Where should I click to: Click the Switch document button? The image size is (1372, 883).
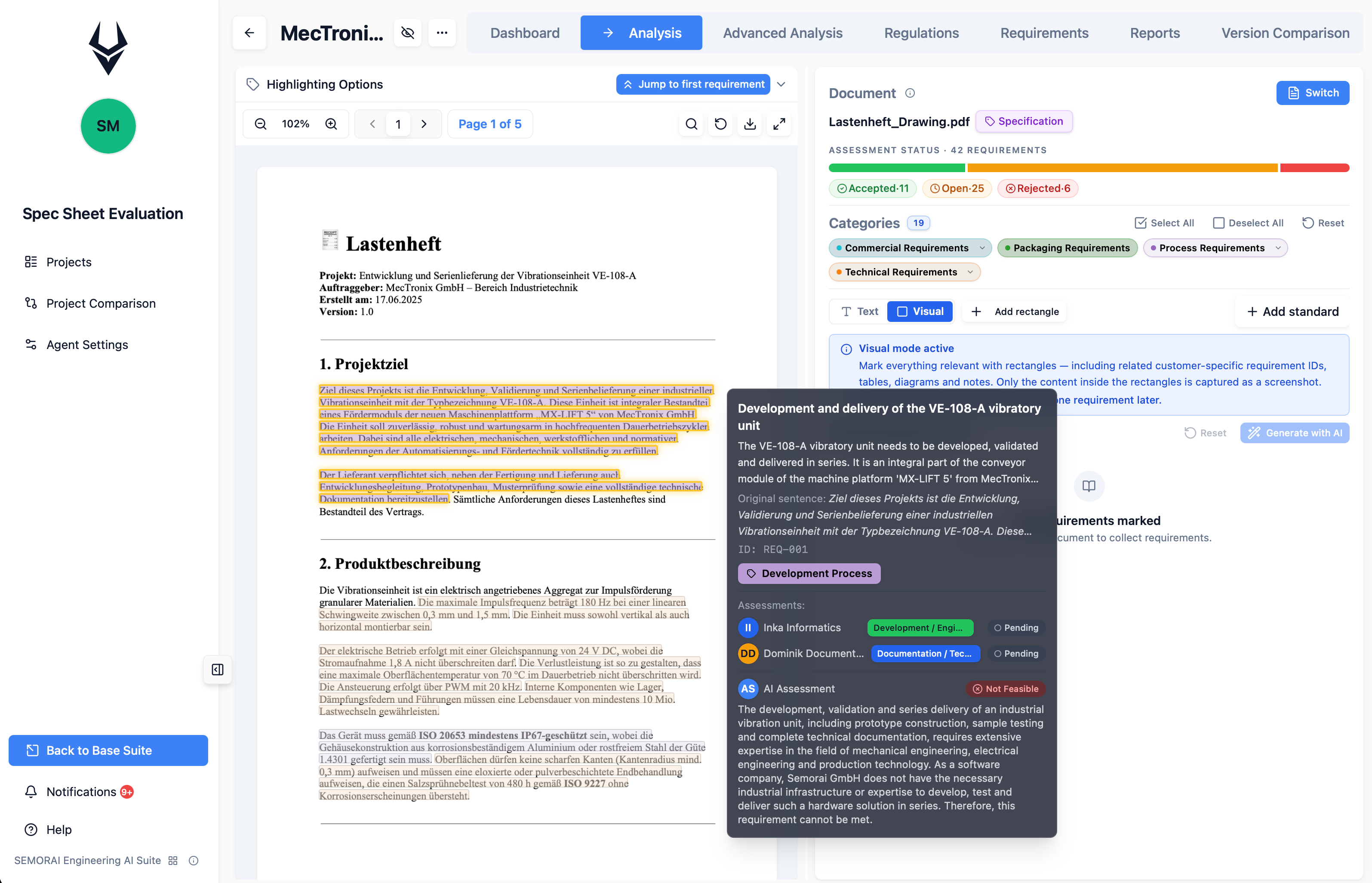coord(1312,93)
